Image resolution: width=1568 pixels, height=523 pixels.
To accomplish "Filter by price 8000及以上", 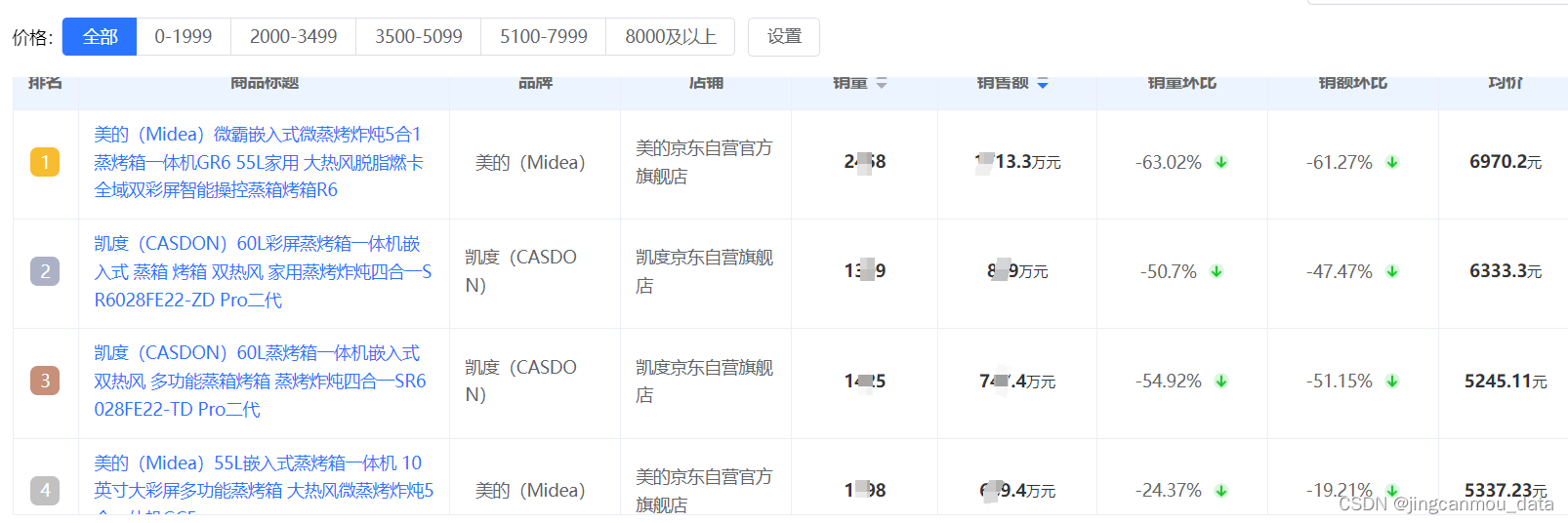I will click(671, 37).
